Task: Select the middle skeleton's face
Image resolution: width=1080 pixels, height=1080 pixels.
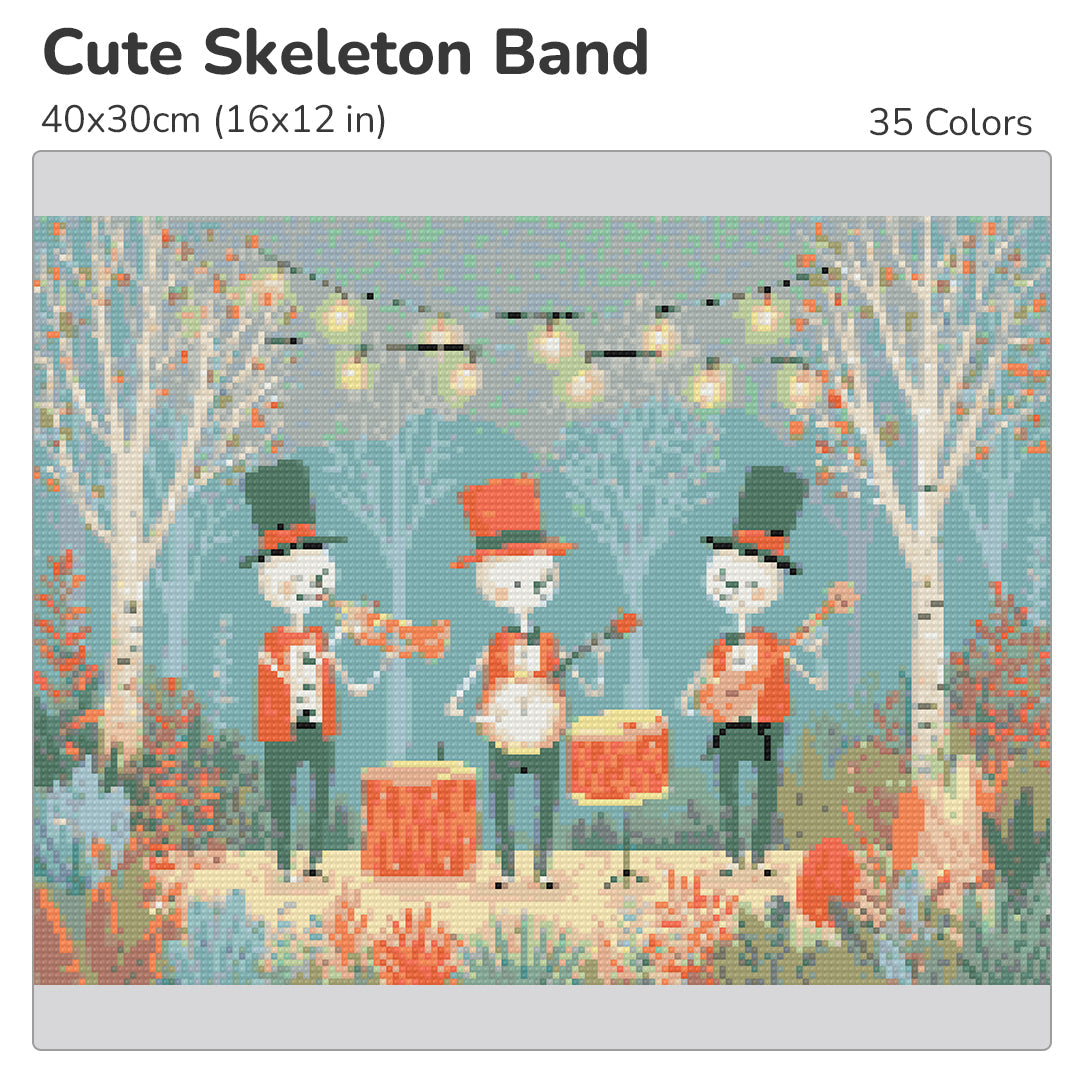Action: [x=517, y=585]
